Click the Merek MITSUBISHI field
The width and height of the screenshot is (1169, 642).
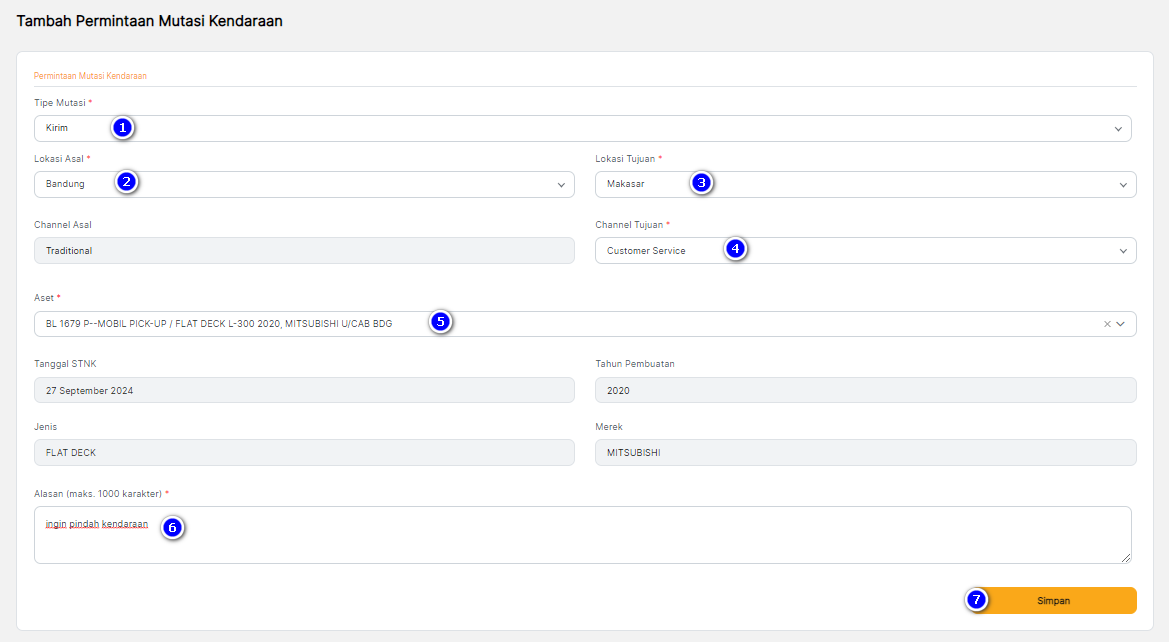865,453
